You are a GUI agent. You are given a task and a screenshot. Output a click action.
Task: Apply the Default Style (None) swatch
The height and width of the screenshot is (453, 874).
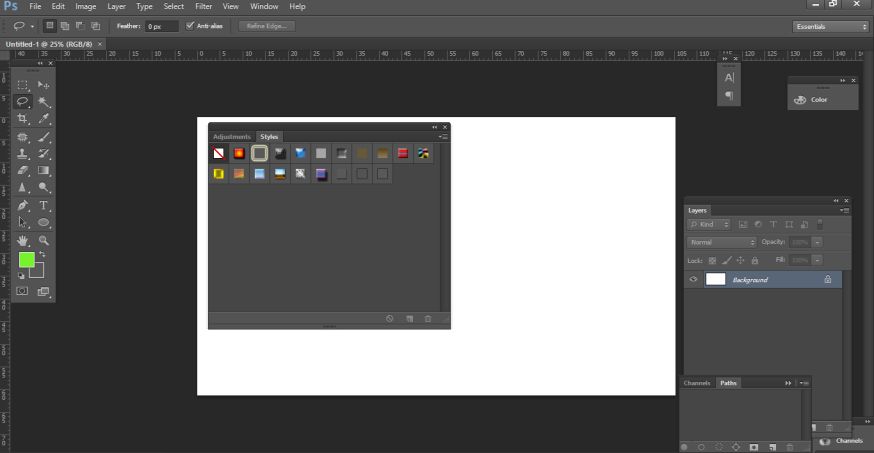point(218,153)
